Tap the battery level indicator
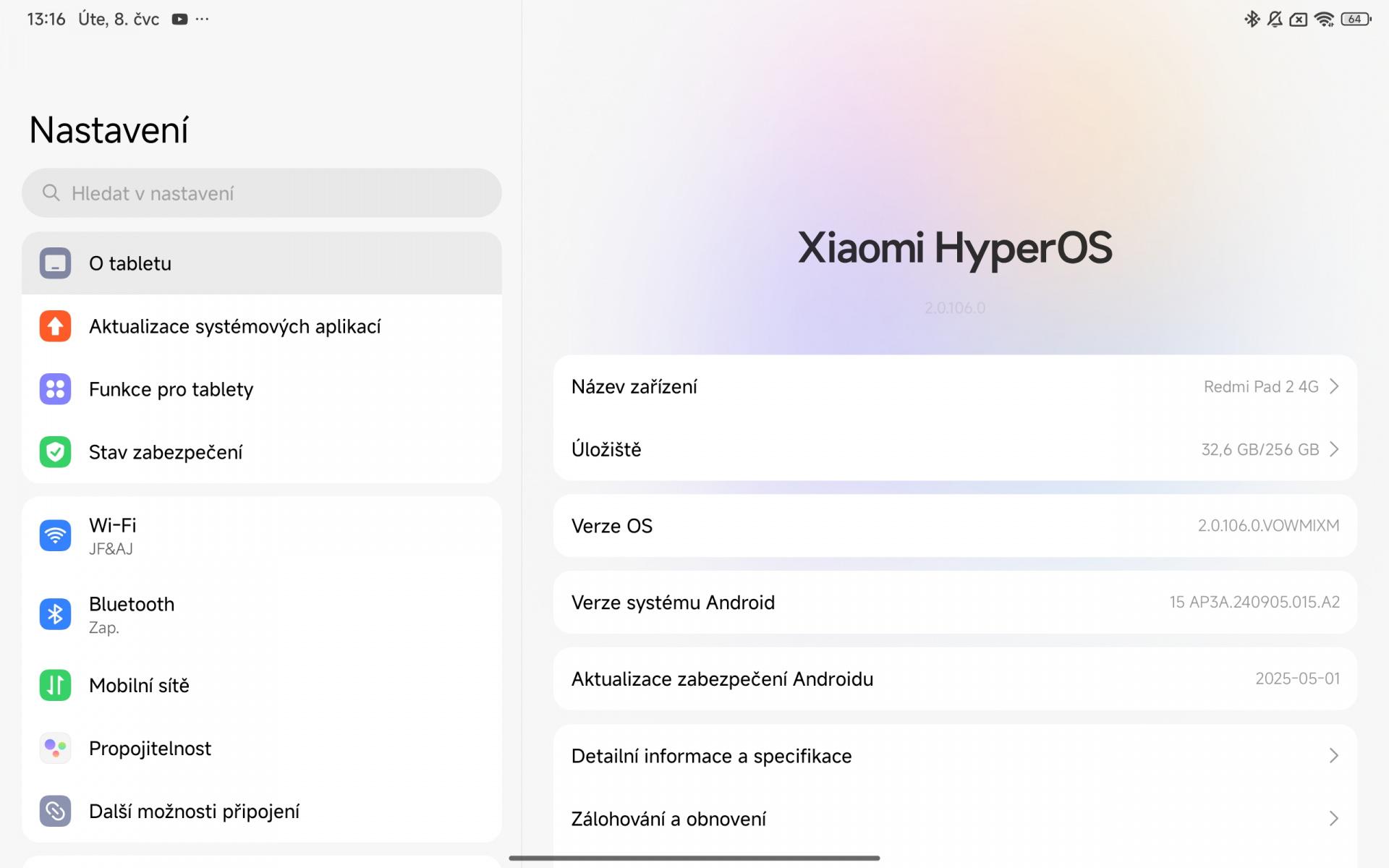 1356,20
